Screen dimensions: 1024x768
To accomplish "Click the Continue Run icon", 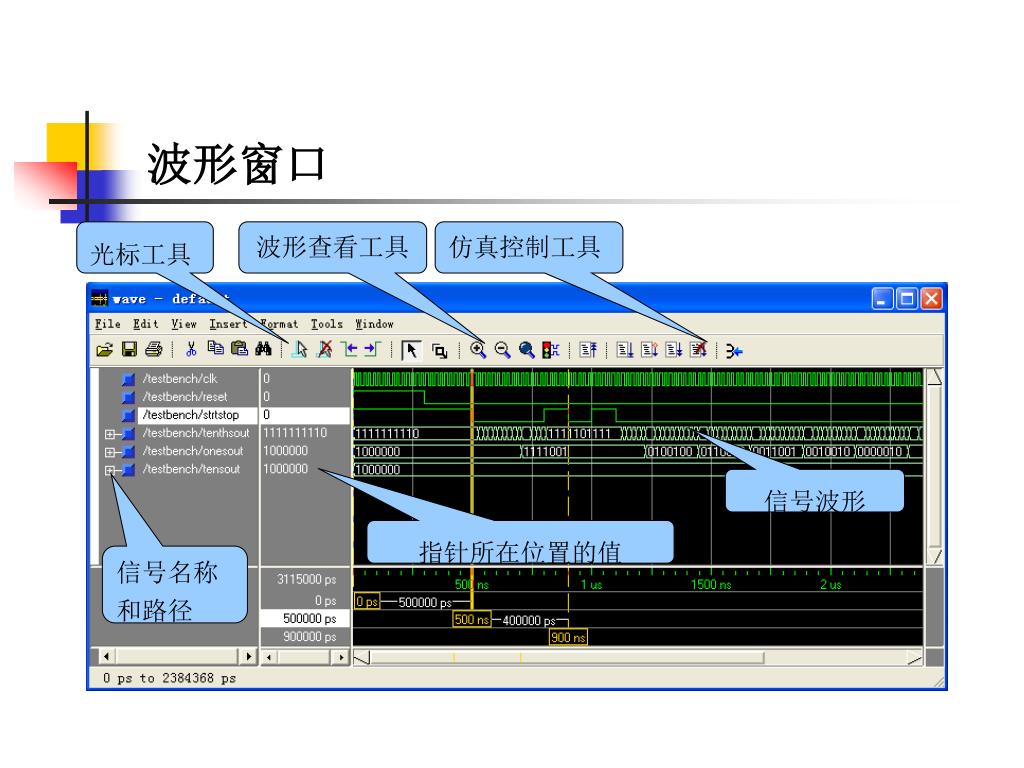I will 649,351.
